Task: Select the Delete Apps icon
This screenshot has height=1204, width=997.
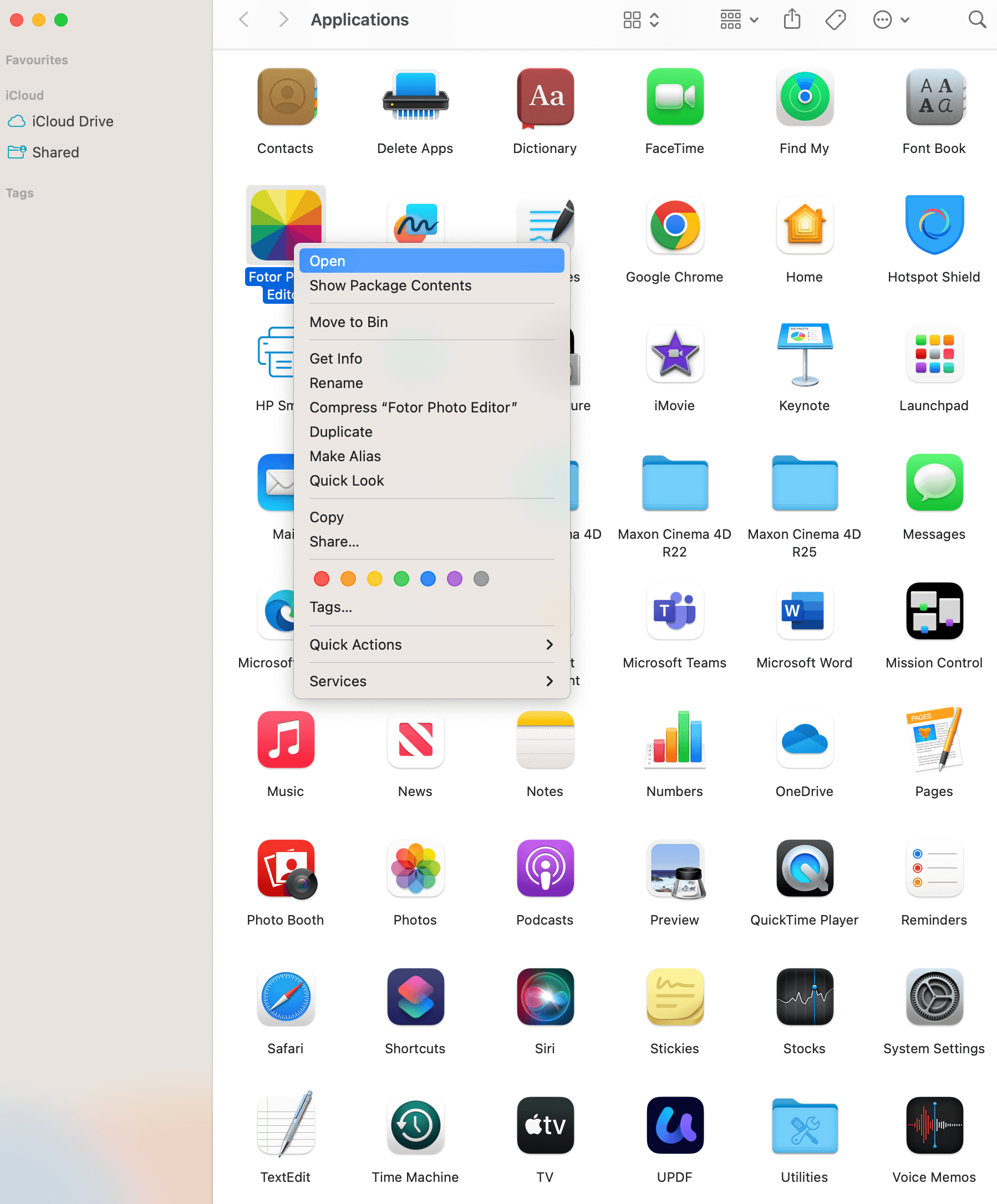Action: 415,97
